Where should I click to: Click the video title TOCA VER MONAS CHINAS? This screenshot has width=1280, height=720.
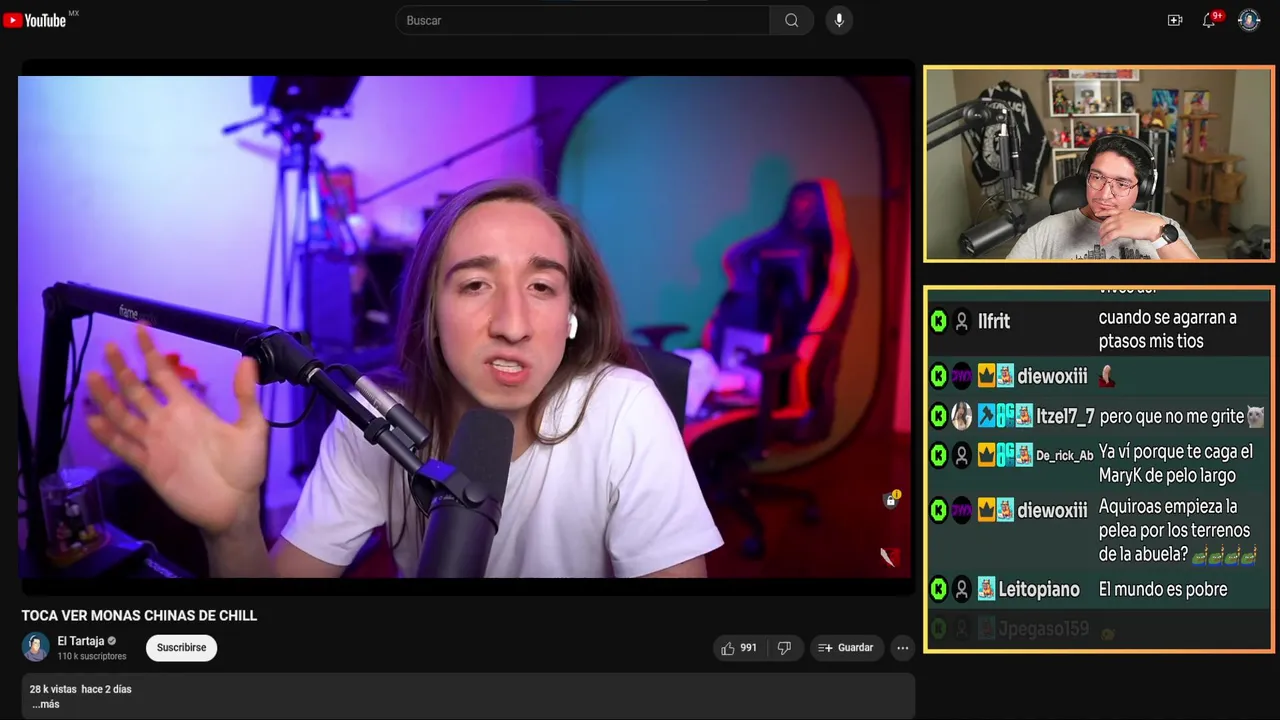(139, 616)
